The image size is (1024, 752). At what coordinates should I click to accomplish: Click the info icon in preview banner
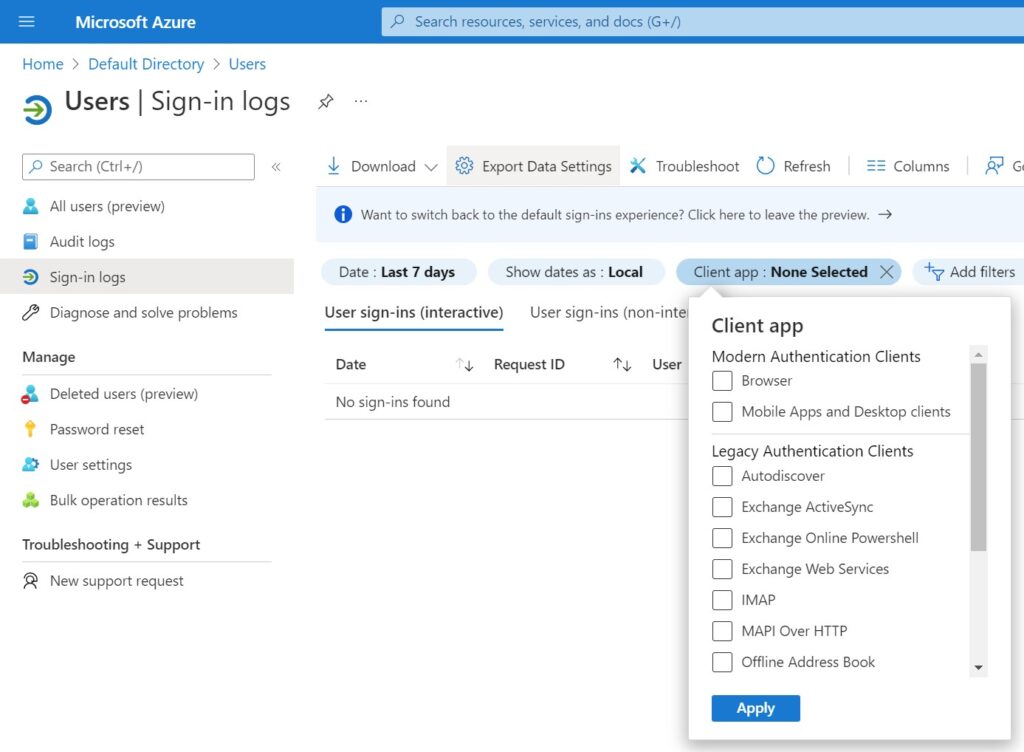[x=343, y=214]
